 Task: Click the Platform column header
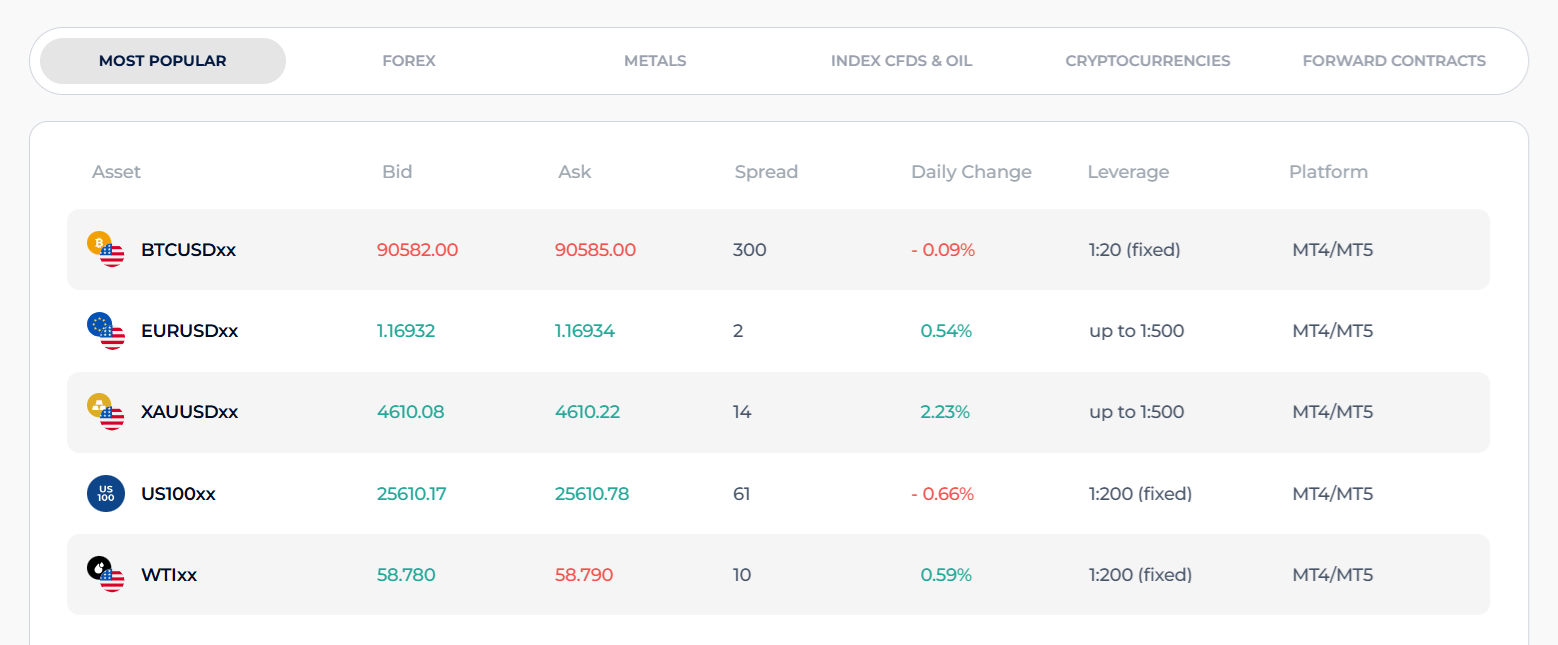[x=1328, y=172]
